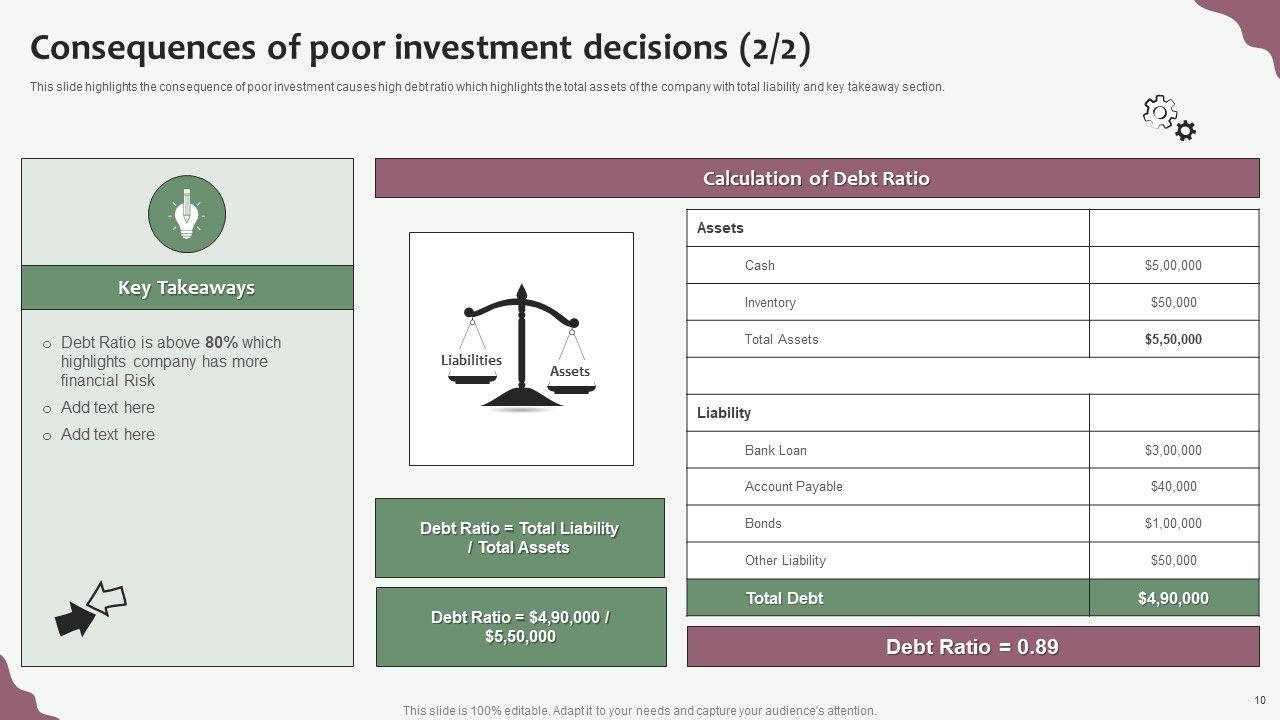Select the Account Payable value $40,000
This screenshot has height=720, width=1280.
pyautogui.click(x=1173, y=487)
